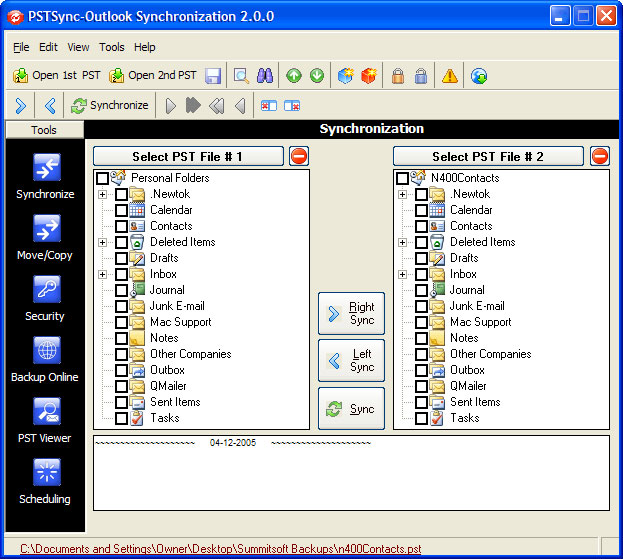Image resolution: width=623 pixels, height=559 pixels.
Task: Open the Synchronize tool in sidebar
Action: [45, 176]
